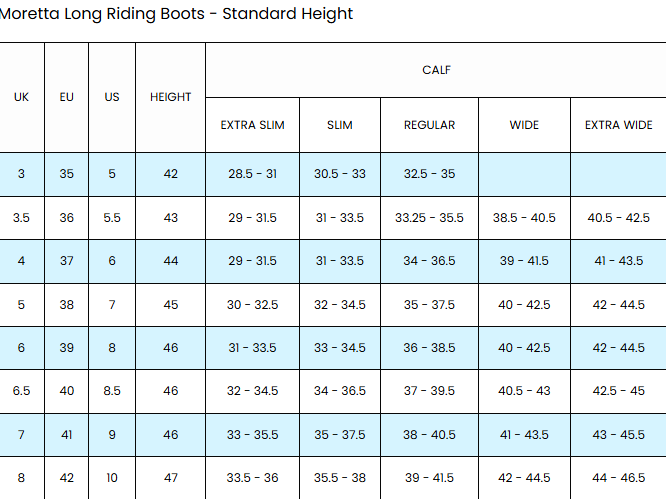Select the US size 8.5 cell

tap(112, 392)
